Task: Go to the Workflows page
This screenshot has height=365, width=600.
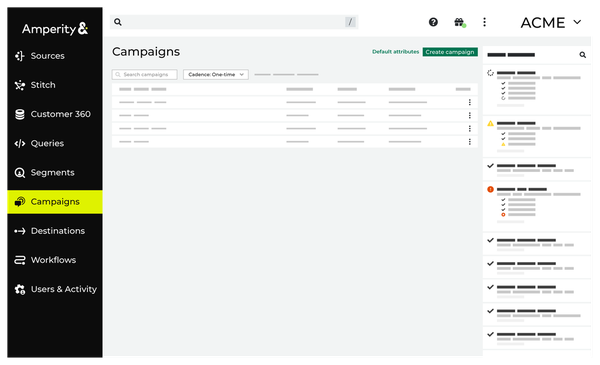Action: click(55, 260)
